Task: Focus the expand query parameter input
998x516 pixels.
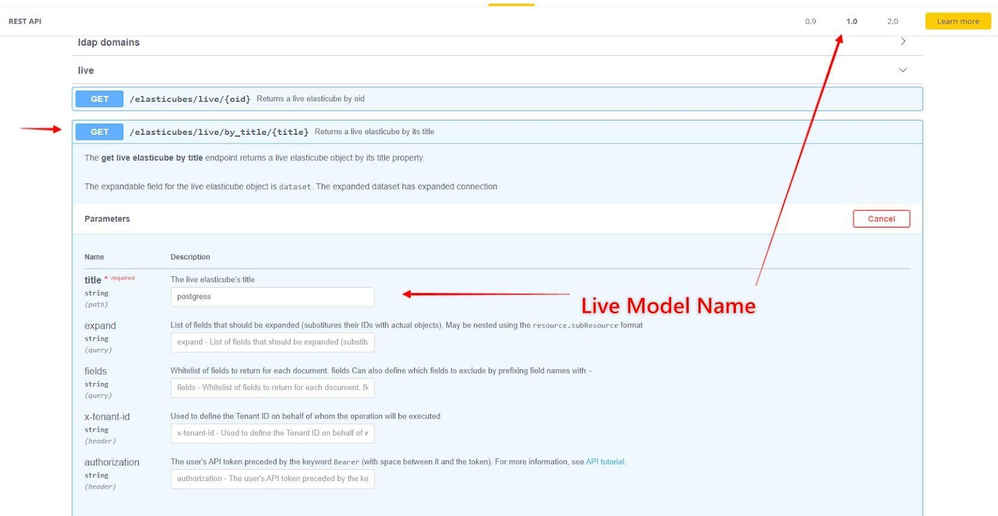Action: (x=272, y=342)
